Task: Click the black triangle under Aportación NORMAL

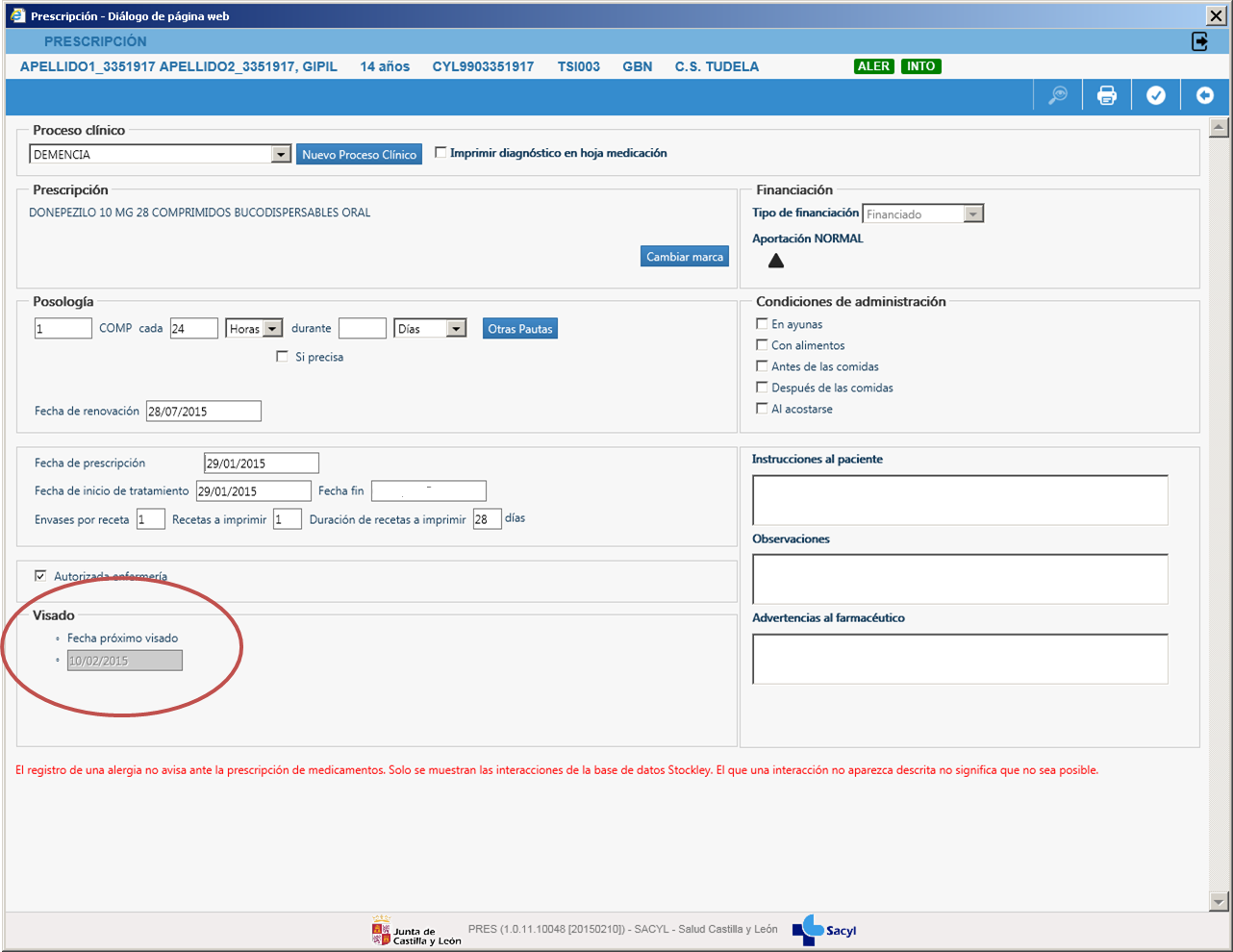Action: [776, 261]
